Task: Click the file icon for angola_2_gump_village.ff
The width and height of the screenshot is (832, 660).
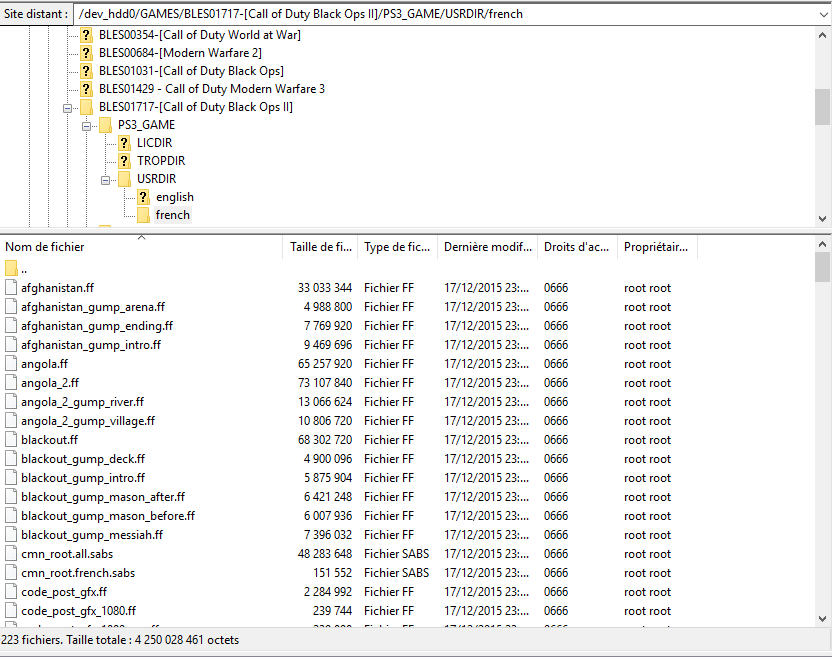Action: [11, 421]
